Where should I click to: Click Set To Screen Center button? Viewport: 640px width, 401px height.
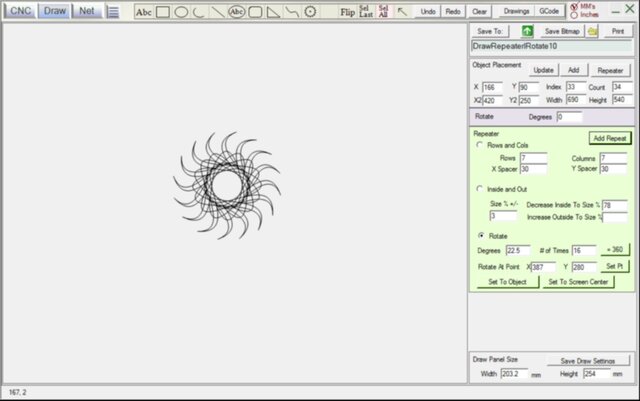click(x=578, y=282)
